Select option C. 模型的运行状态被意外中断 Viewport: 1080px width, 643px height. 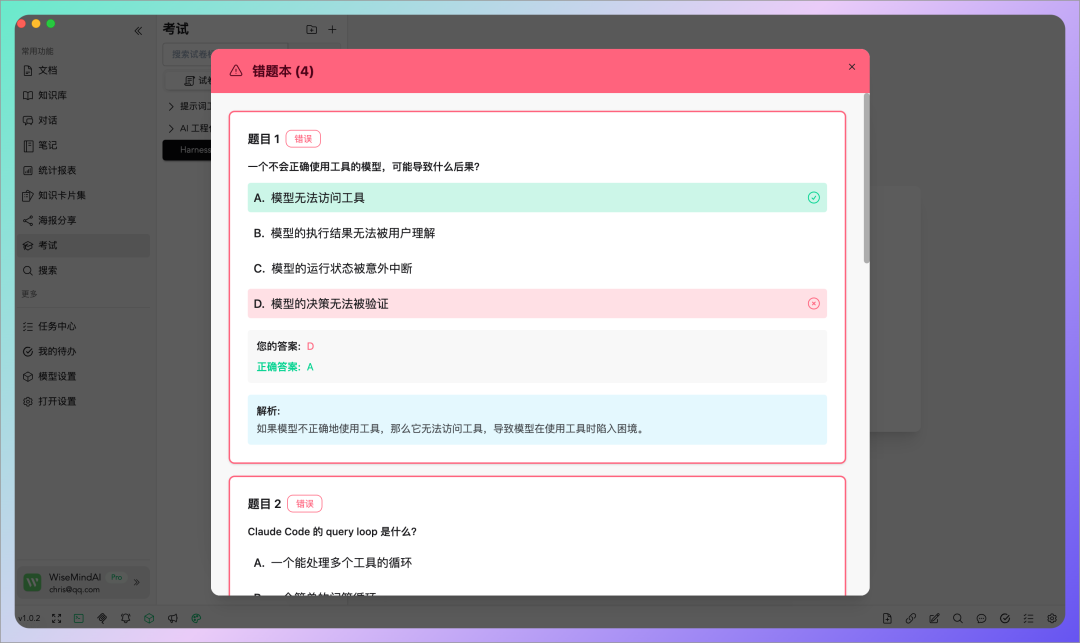[537, 268]
